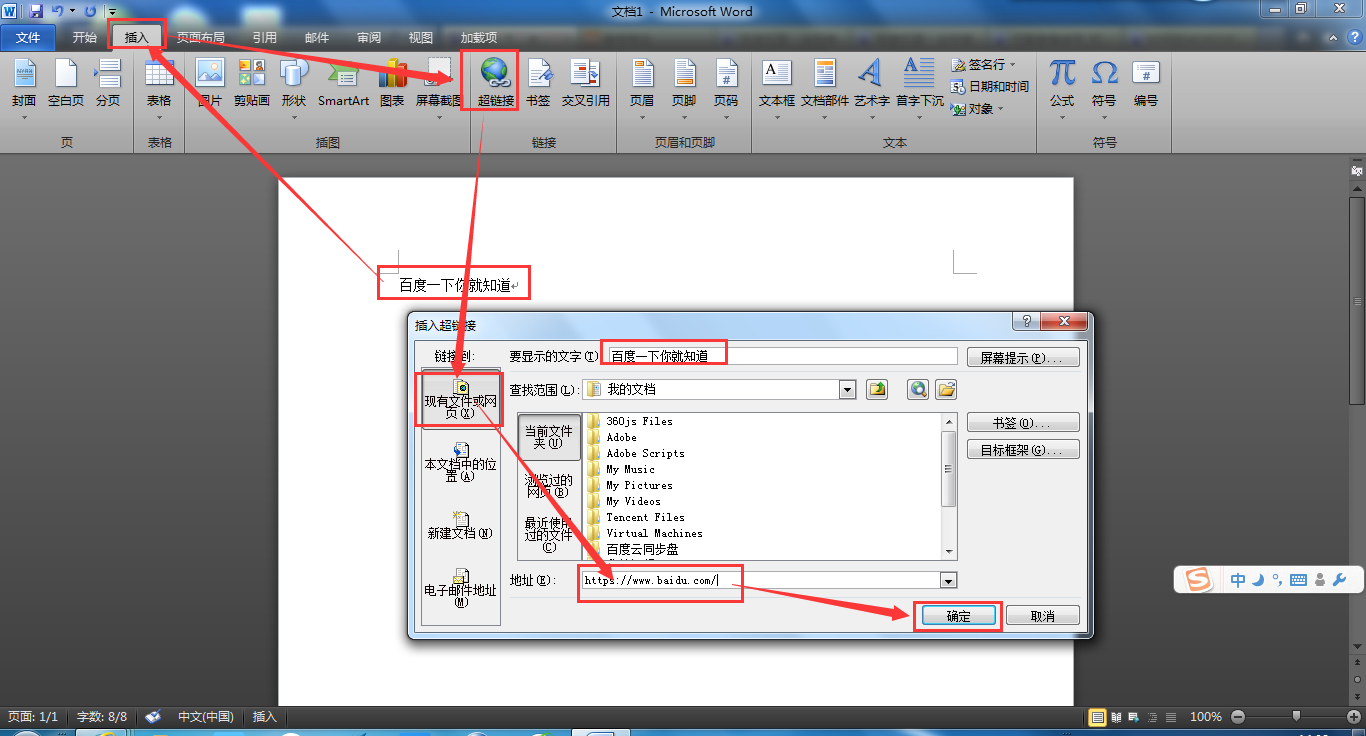This screenshot has height=736, width=1366.
Task: Toggle Sogou punctuation mode
Action: 1277,580
